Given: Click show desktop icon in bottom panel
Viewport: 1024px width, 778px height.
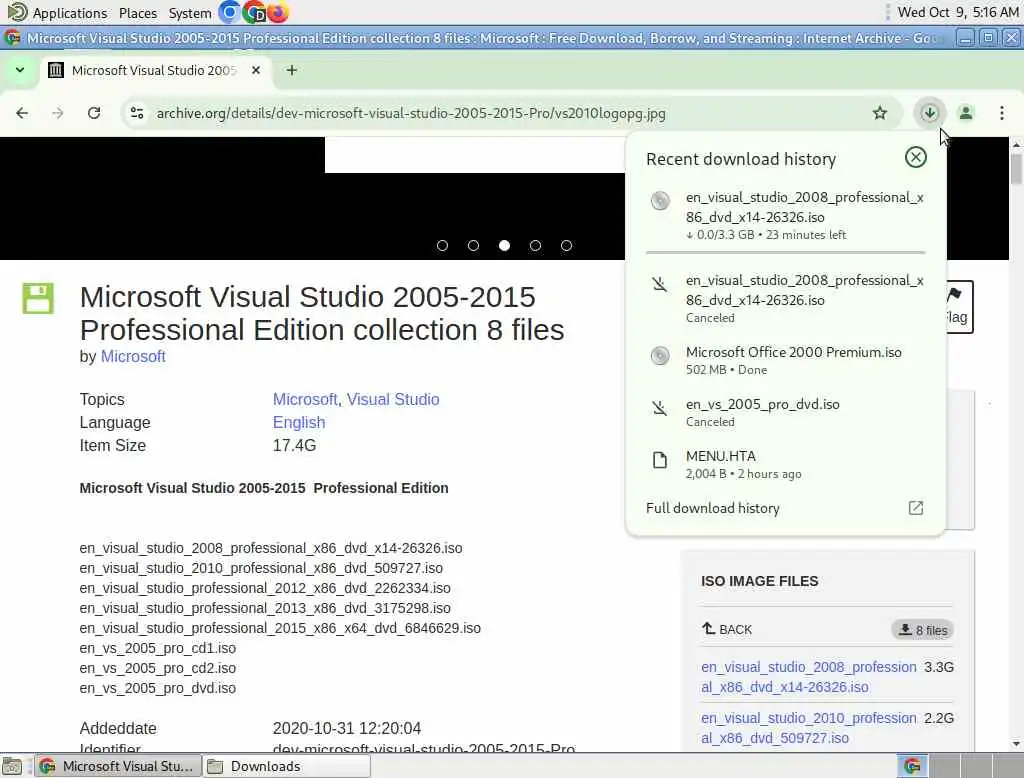Looking at the screenshot, I should 12,766.
